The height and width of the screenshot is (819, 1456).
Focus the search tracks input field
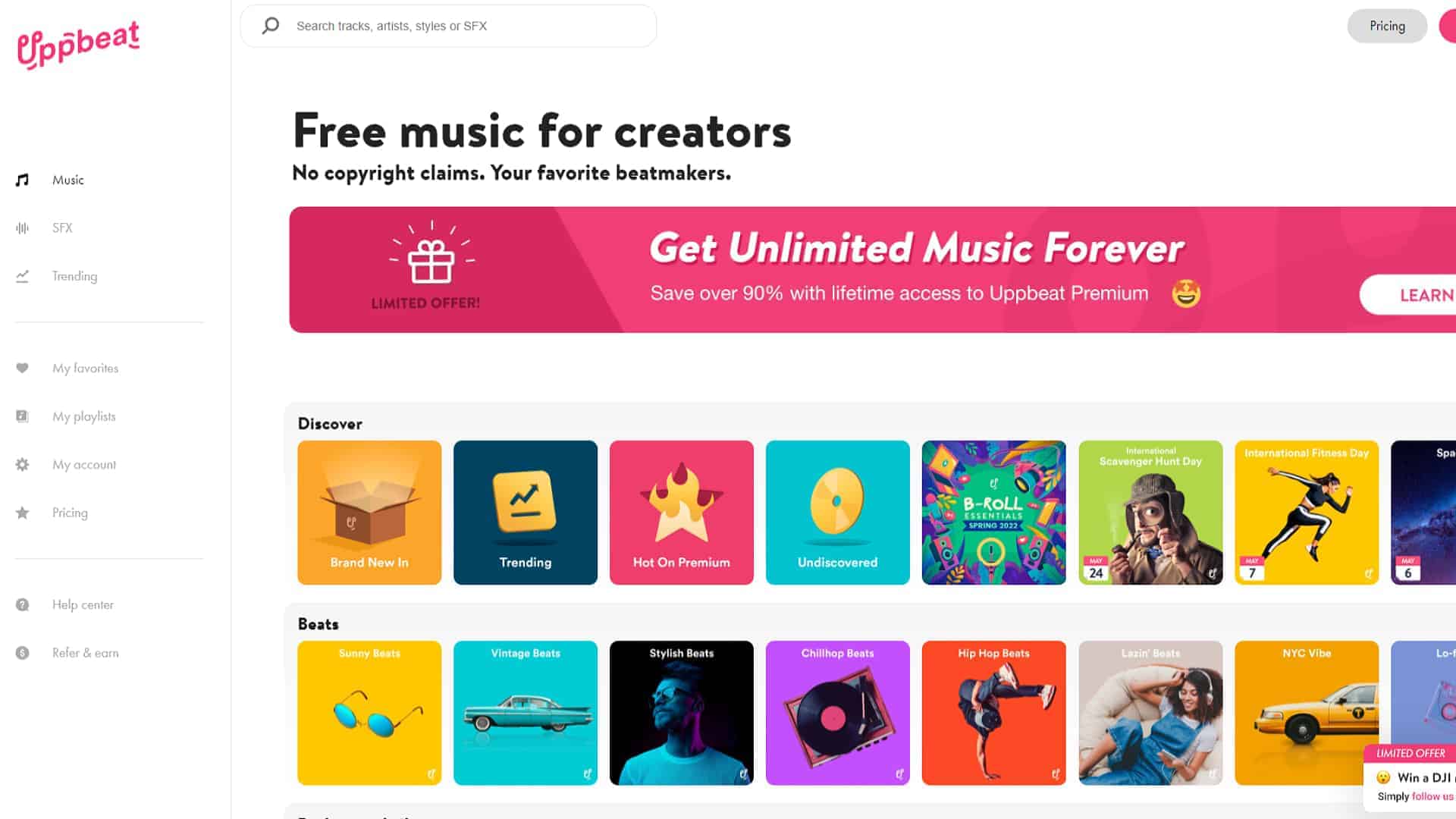[448, 26]
